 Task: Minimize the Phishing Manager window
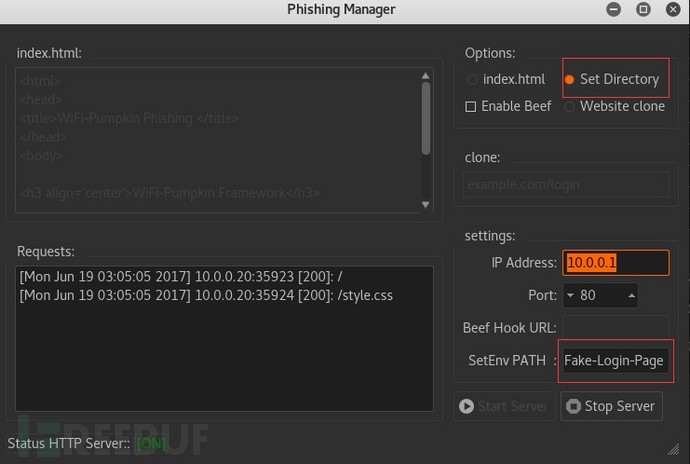tap(613, 9)
